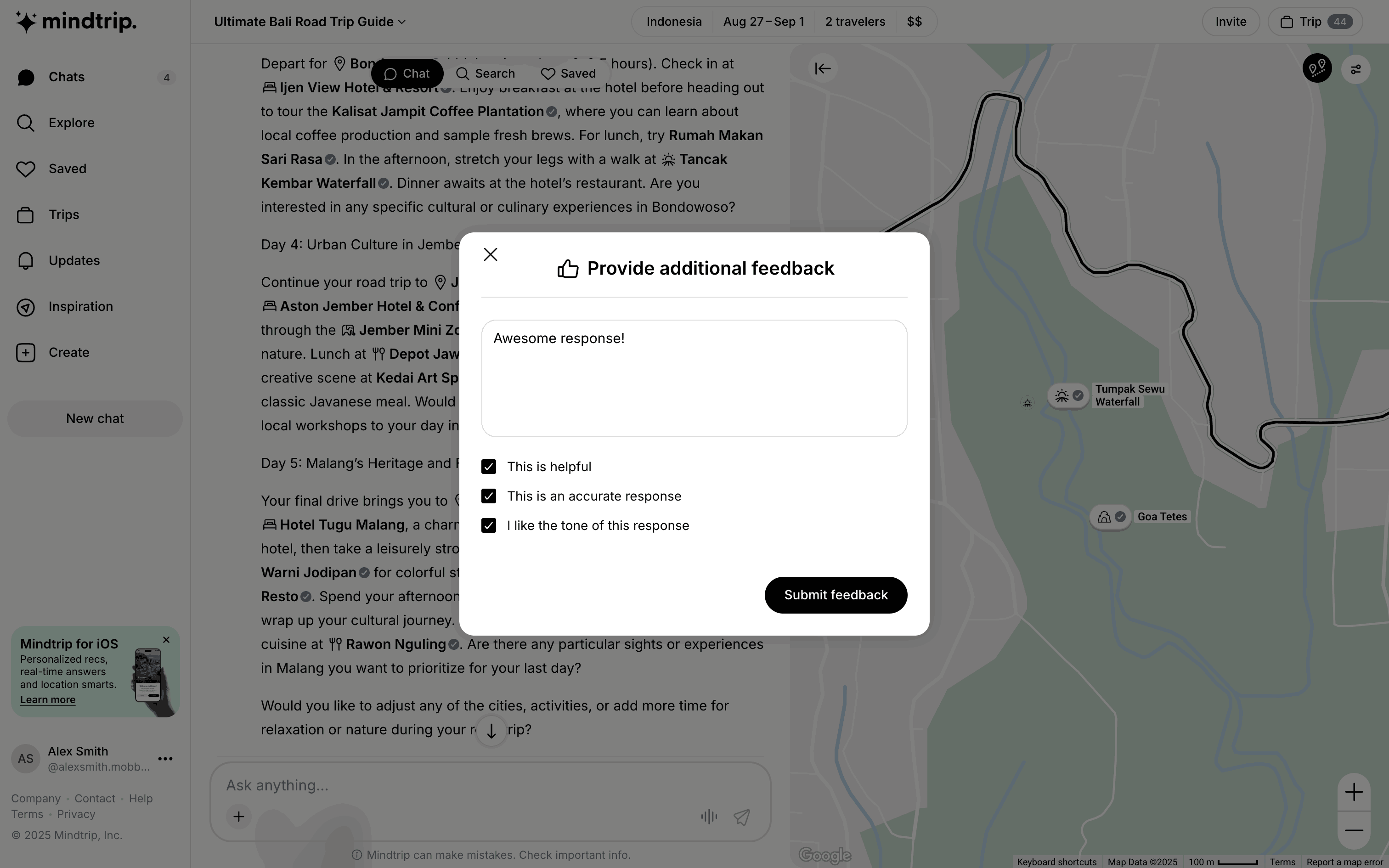This screenshot has height=868, width=1389.
Task: Switch to the Search tab
Action: pos(486,73)
